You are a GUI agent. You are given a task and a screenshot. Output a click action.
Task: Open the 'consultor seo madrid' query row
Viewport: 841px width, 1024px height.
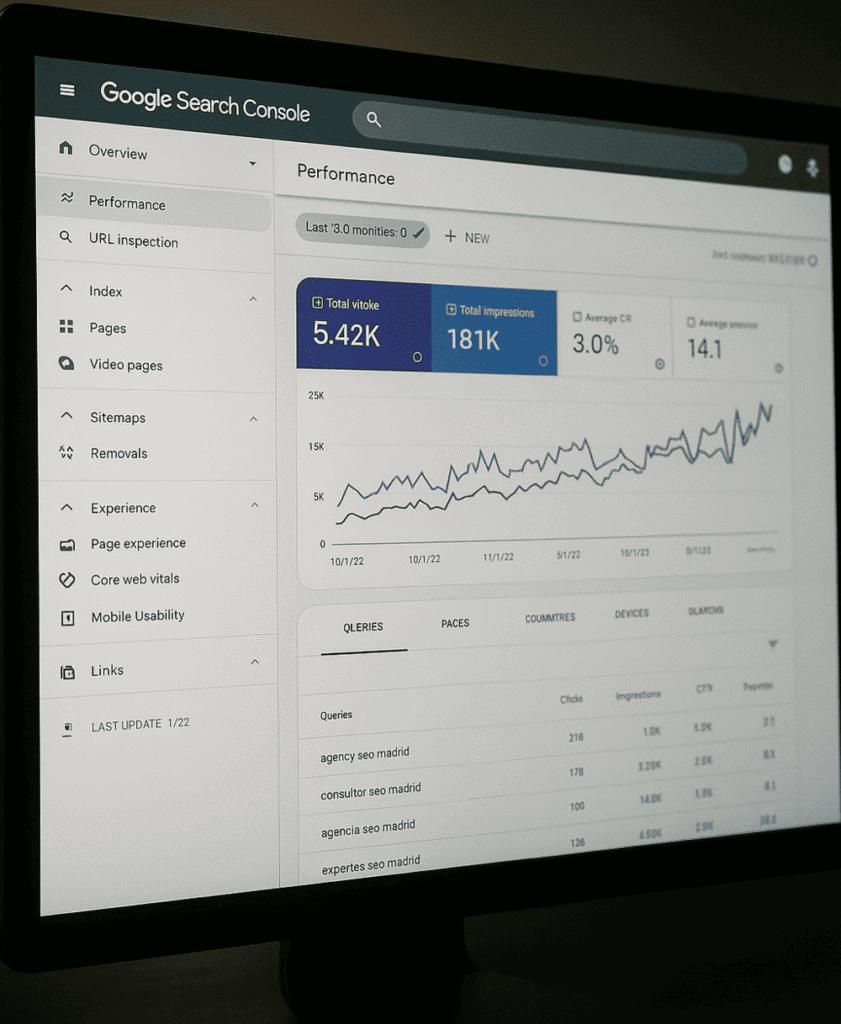tap(371, 792)
